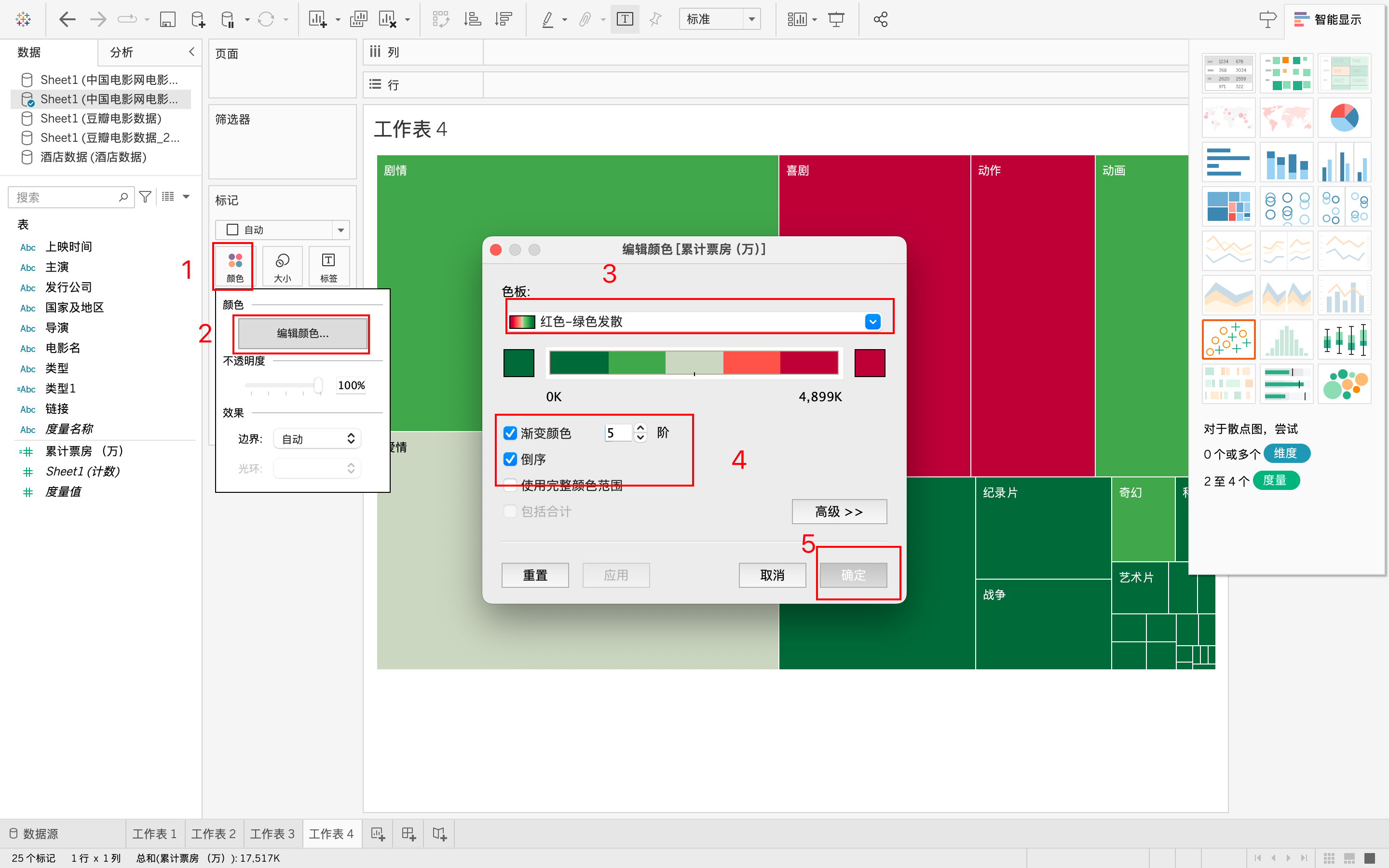Click the dark red end color swatch
Image resolution: width=1389 pixels, height=868 pixels.
(x=870, y=363)
